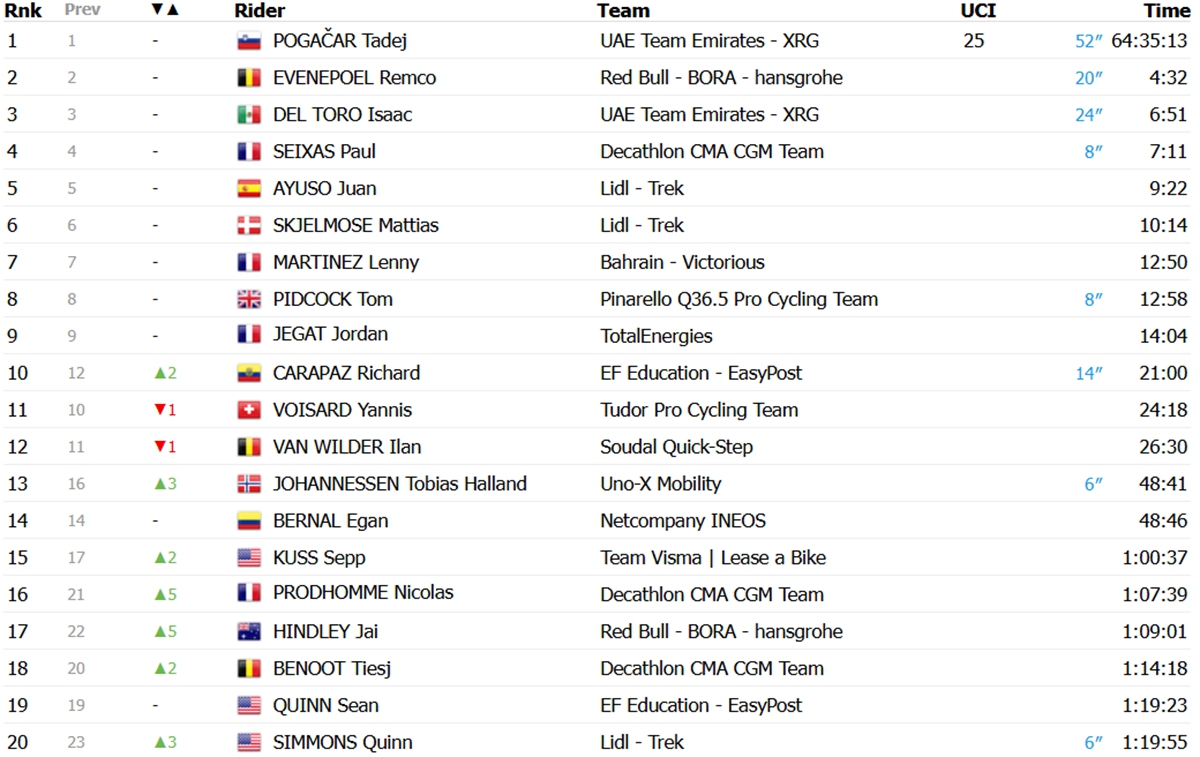This screenshot has width=1200, height=757.
Task: Open rider page for BERNAL Egan
Action: (x=331, y=521)
